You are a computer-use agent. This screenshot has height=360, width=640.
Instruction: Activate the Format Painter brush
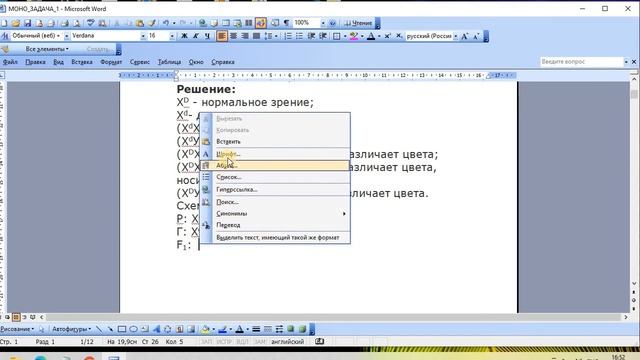152,23
